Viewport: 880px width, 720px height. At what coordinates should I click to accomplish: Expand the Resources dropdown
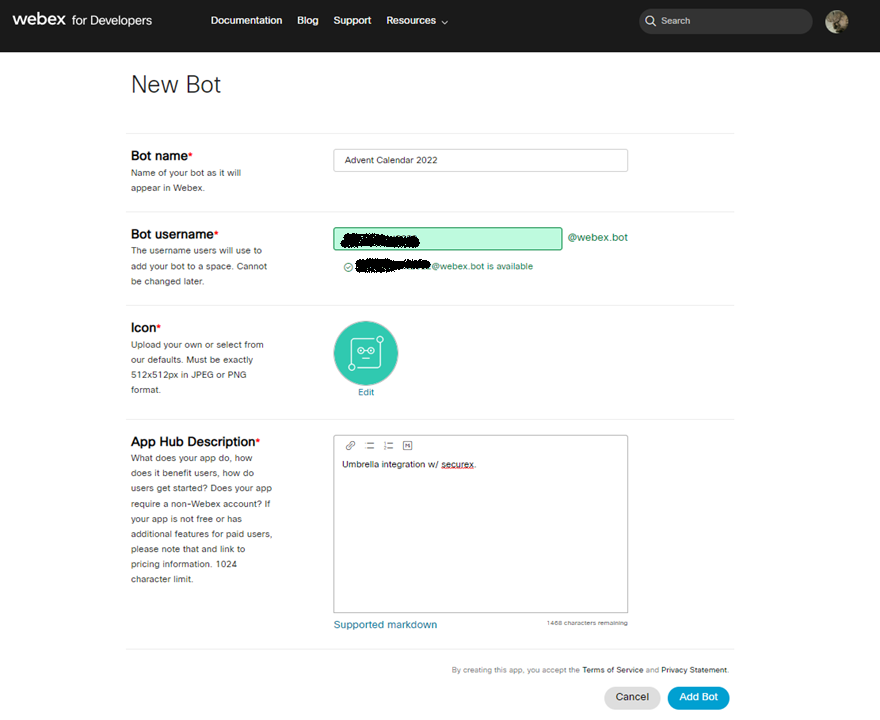pyautogui.click(x=416, y=21)
